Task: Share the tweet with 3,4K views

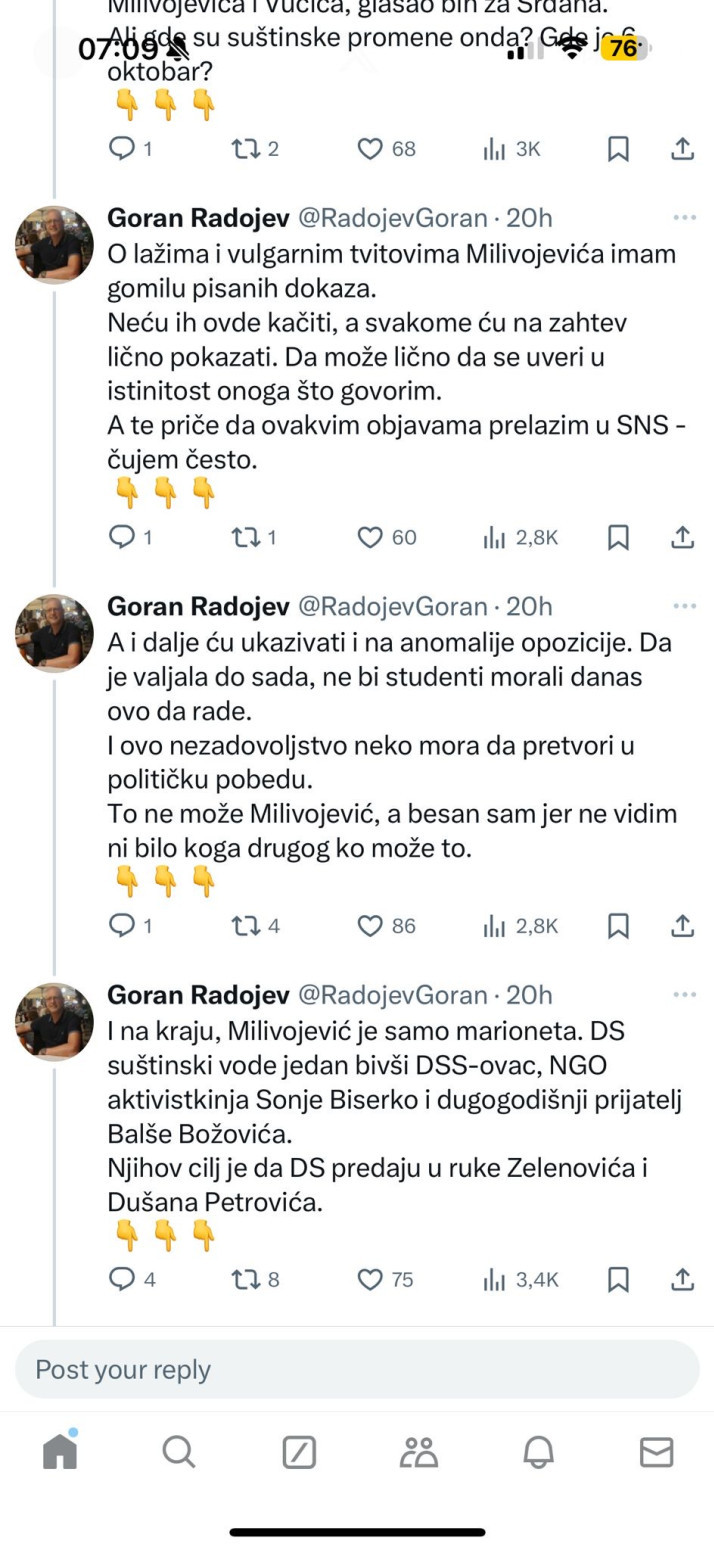Action: (x=682, y=1279)
